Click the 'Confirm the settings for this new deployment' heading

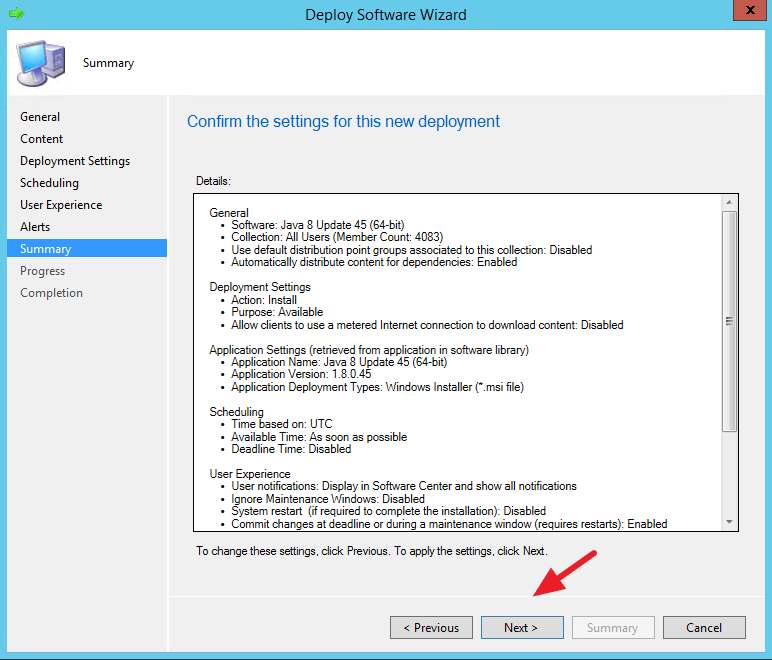pos(343,122)
